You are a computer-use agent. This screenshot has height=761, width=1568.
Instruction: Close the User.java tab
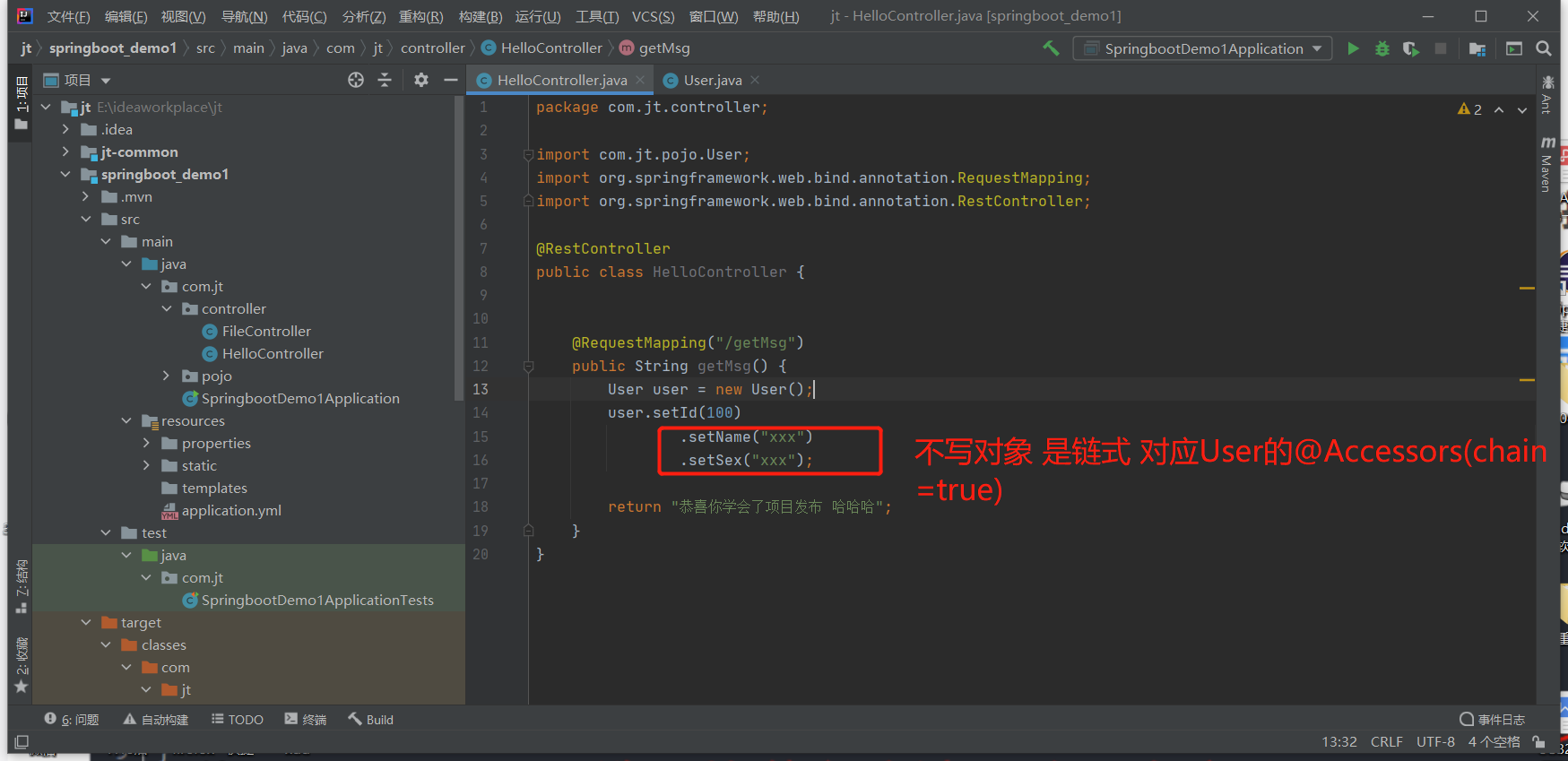point(755,80)
